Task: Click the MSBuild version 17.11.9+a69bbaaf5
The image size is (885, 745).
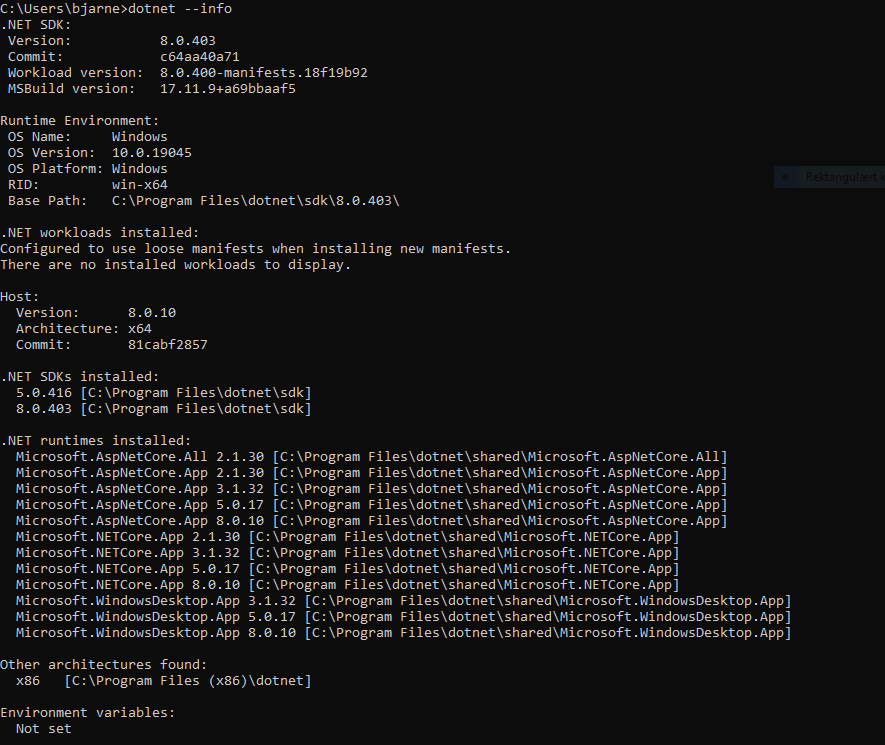Action: pyautogui.click(x=227, y=89)
